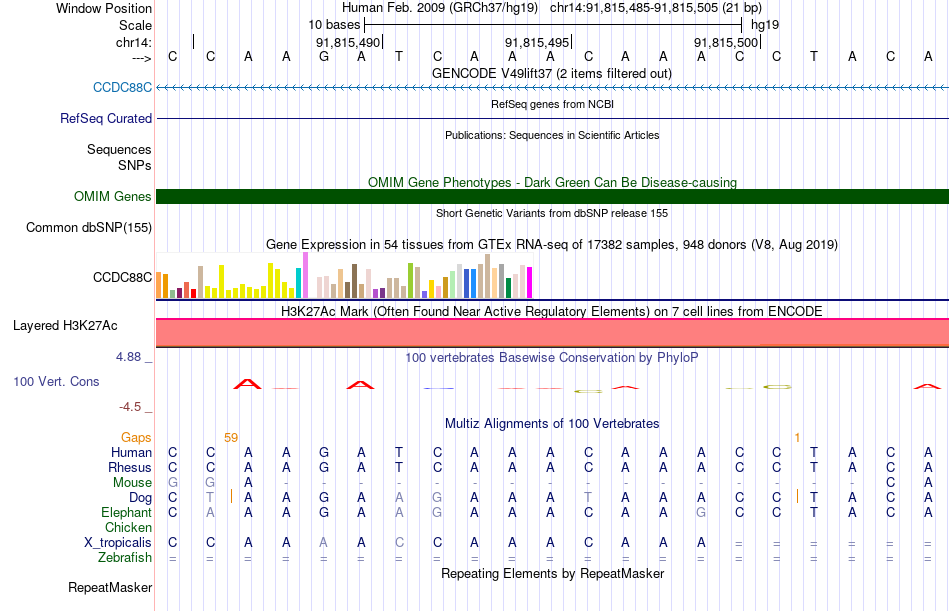Click the Common dbSNP(155) track label
The height and width of the screenshot is (611, 950).
coord(88,227)
